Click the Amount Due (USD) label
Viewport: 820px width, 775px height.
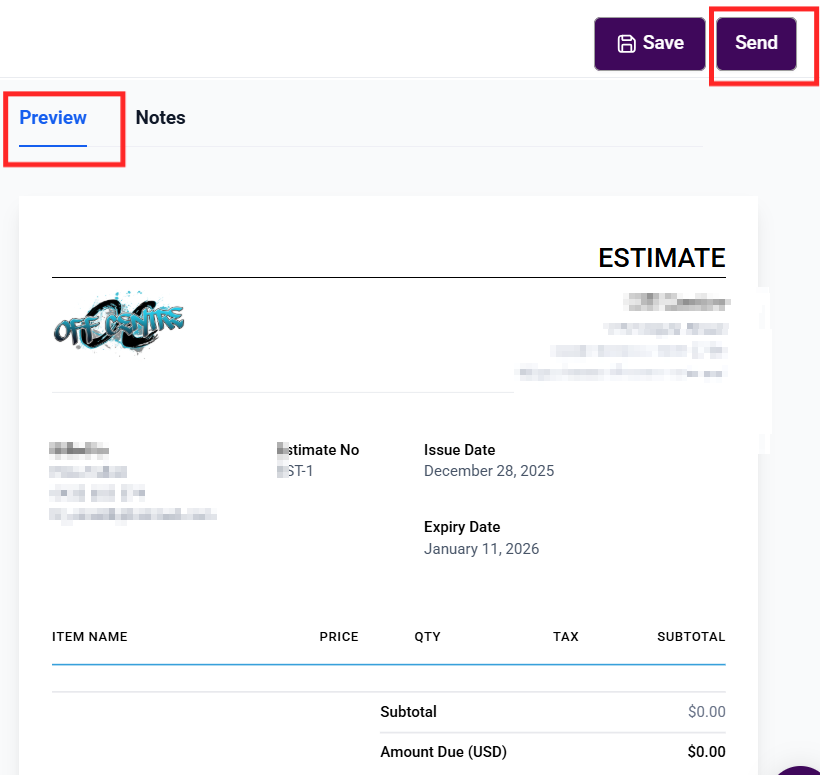pos(443,752)
